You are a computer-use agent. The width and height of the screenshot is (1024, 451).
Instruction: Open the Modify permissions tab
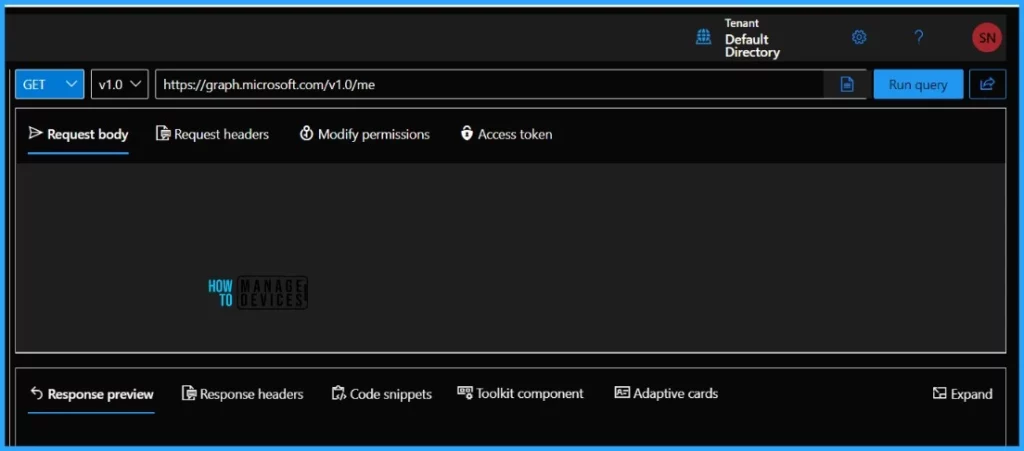[x=364, y=134]
